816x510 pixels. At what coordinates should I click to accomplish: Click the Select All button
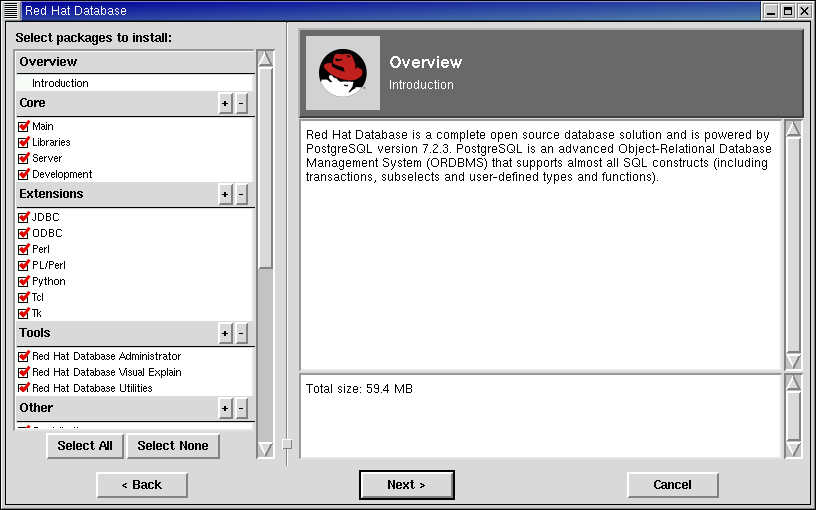(x=85, y=446)
